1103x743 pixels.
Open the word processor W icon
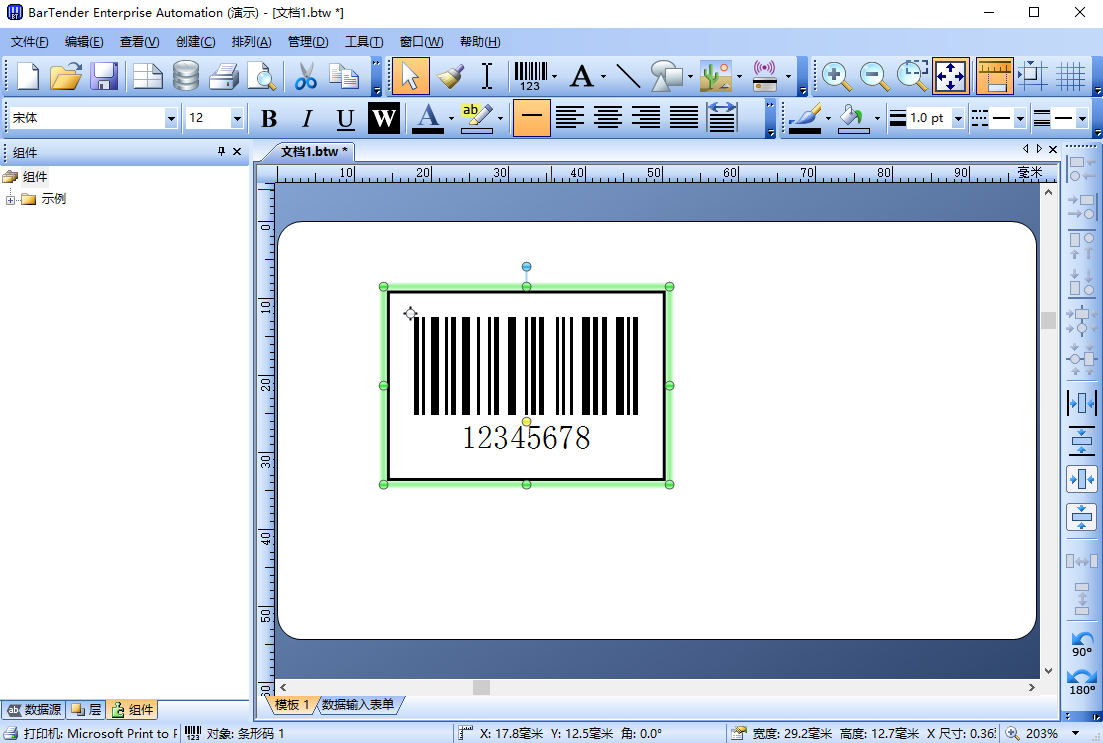tap(384, 118)
